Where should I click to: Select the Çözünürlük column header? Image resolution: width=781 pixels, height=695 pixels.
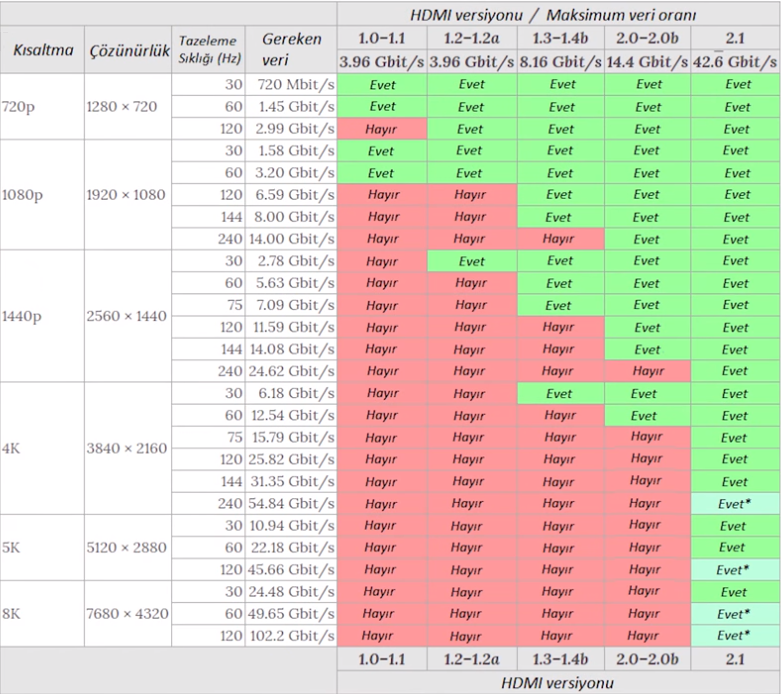129,50
